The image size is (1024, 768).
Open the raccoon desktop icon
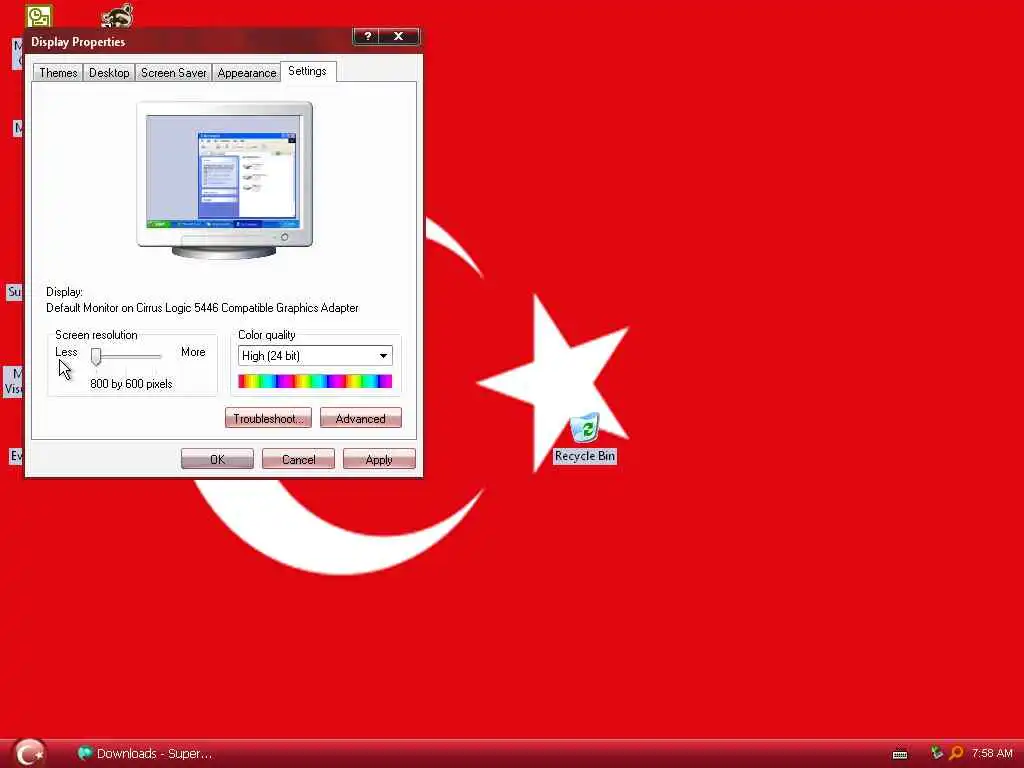118,16
